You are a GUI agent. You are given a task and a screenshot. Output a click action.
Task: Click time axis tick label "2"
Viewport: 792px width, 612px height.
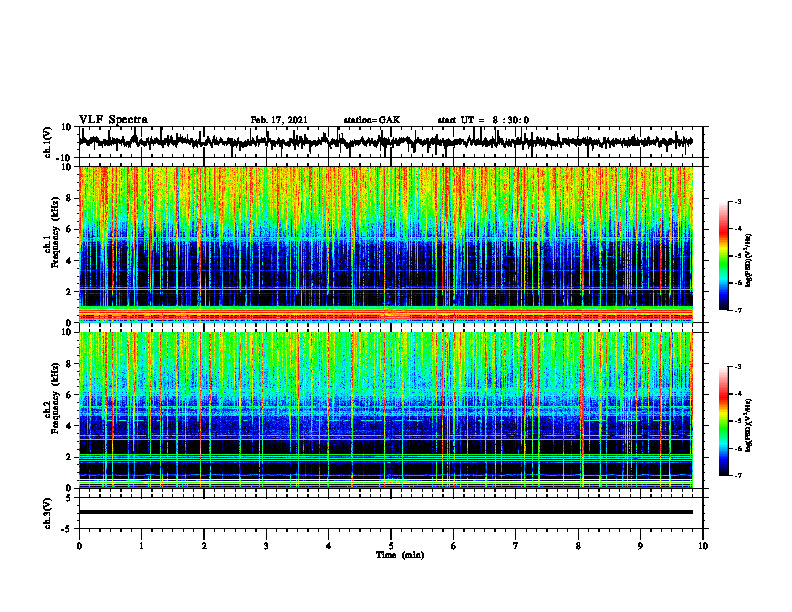click(x=204, y=546)
